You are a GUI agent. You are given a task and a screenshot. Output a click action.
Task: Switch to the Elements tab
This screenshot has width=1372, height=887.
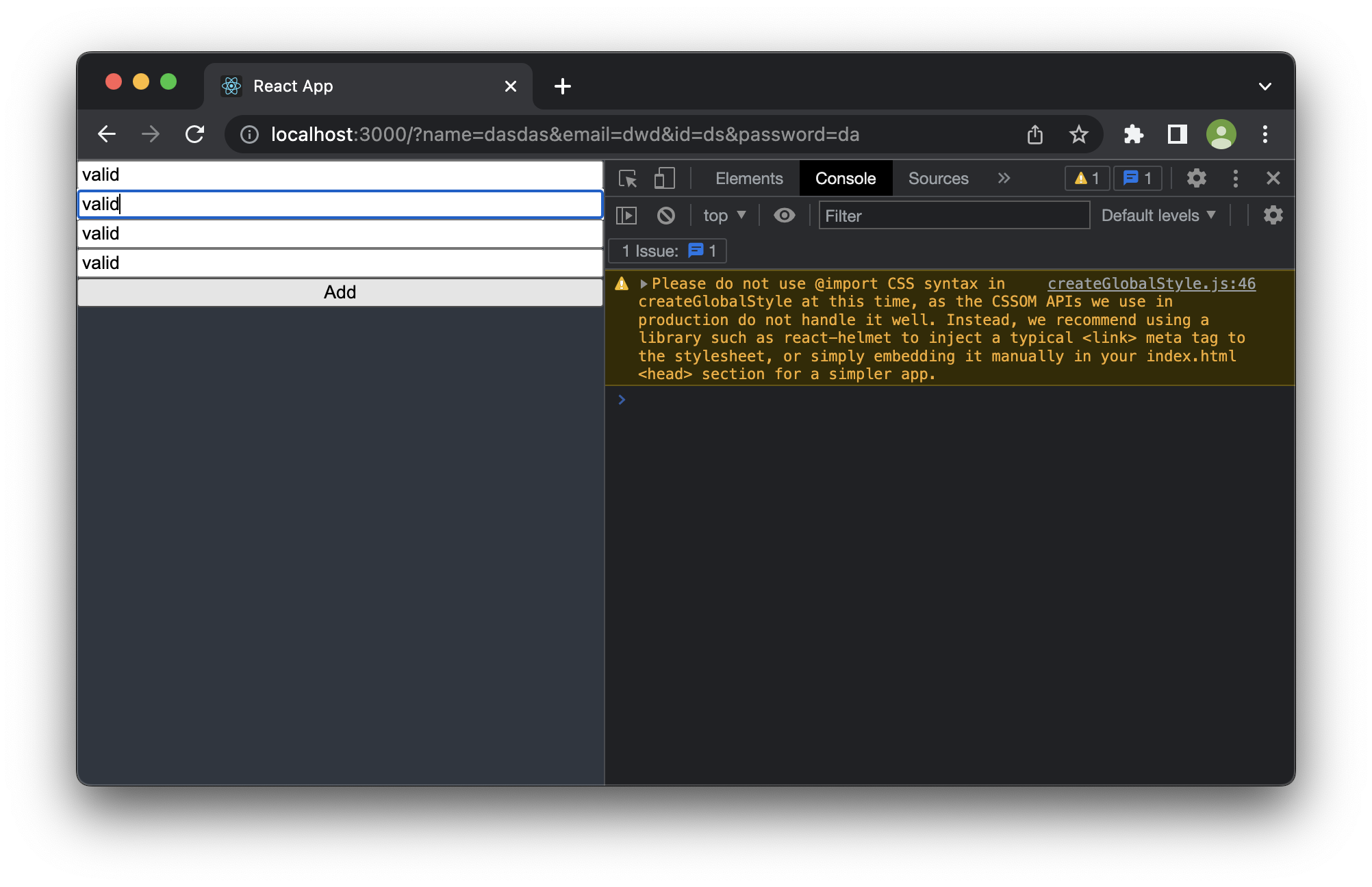pos(748,178)
